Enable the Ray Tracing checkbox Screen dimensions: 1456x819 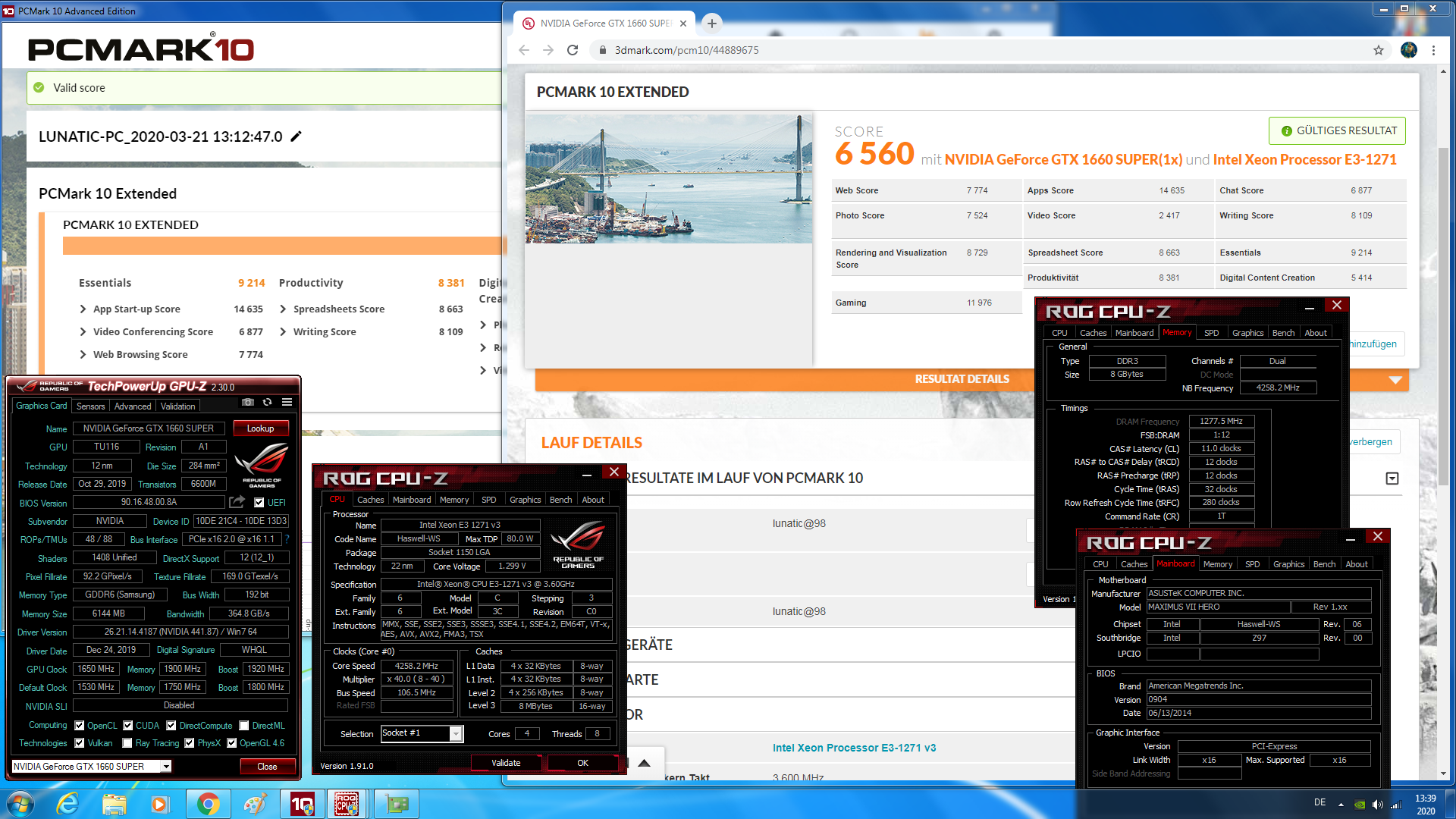click(127, 742)
